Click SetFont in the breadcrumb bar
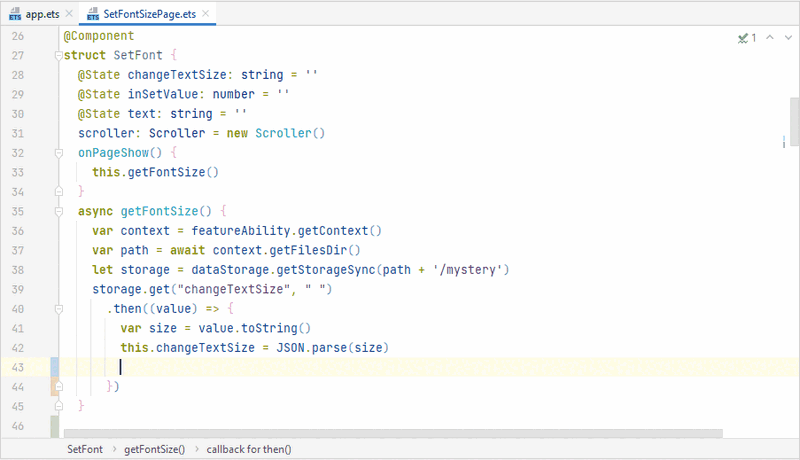Screen dimensions: 800x460 [x=85, y=450]
